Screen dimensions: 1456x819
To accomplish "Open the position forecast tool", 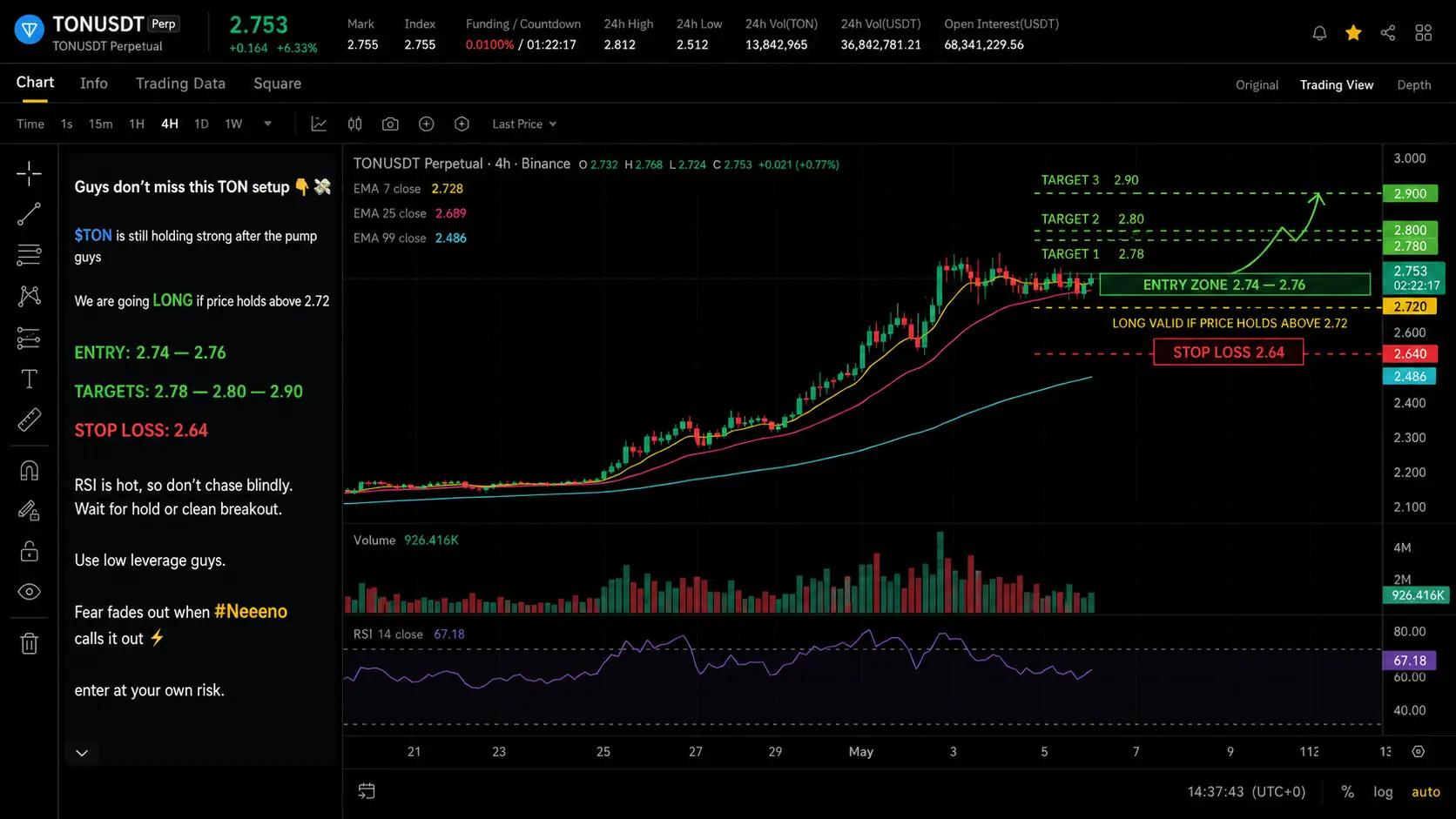I will tap(29, 338).
